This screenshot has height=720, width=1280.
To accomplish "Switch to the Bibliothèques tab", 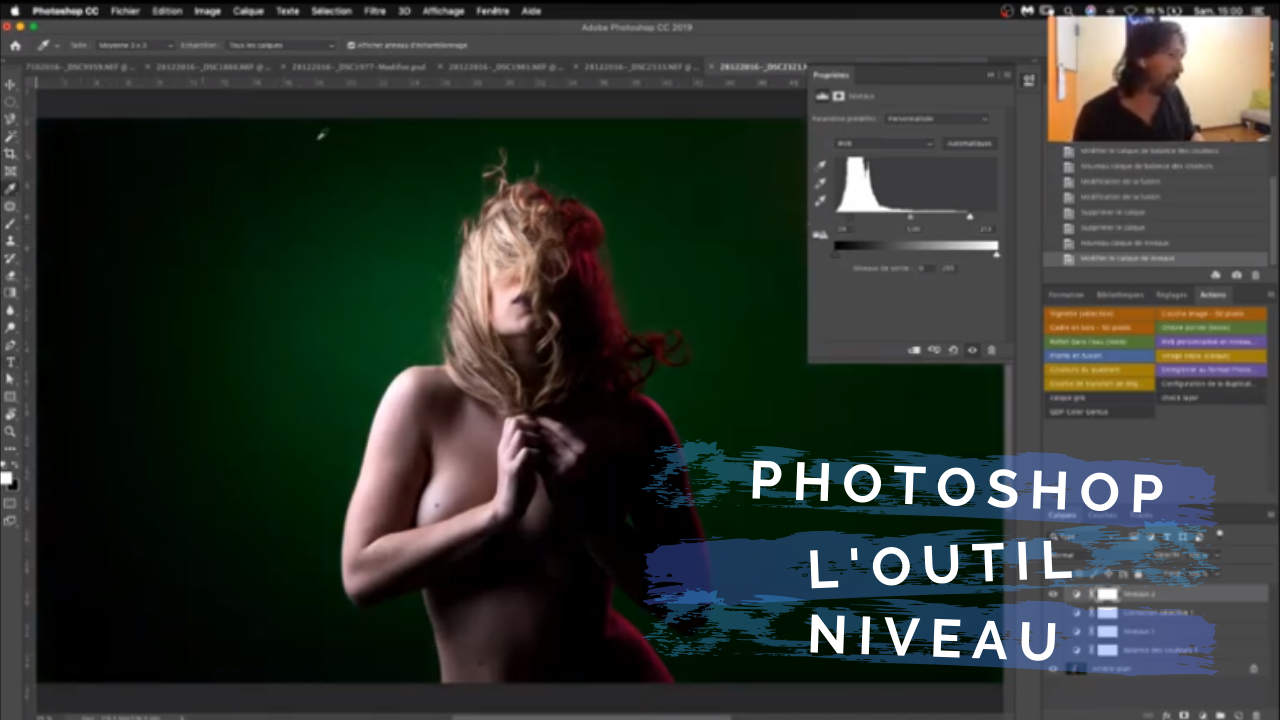I will pyautogui.click(x=1120, y=295).
